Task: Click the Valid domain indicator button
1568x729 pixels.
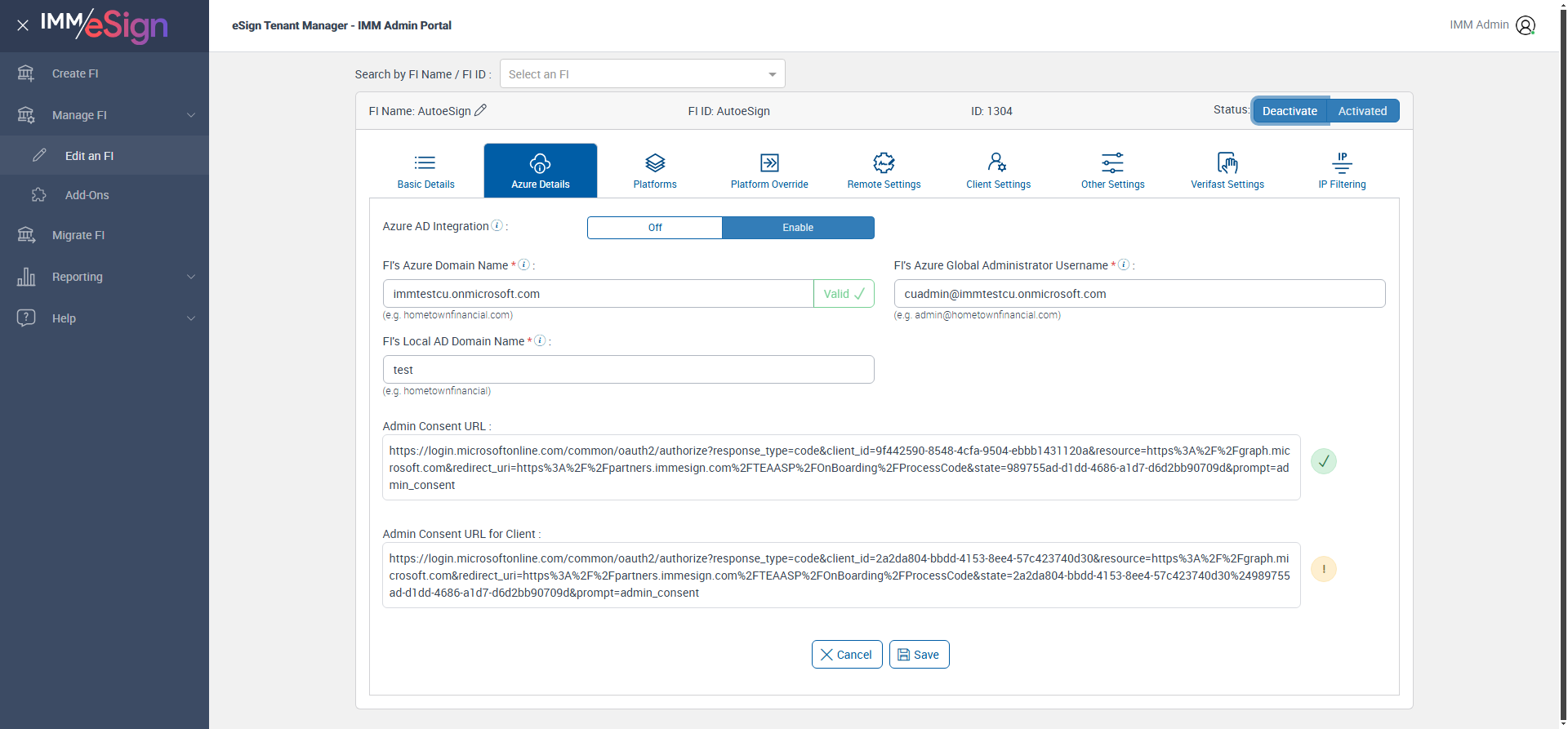Action: 844,294
